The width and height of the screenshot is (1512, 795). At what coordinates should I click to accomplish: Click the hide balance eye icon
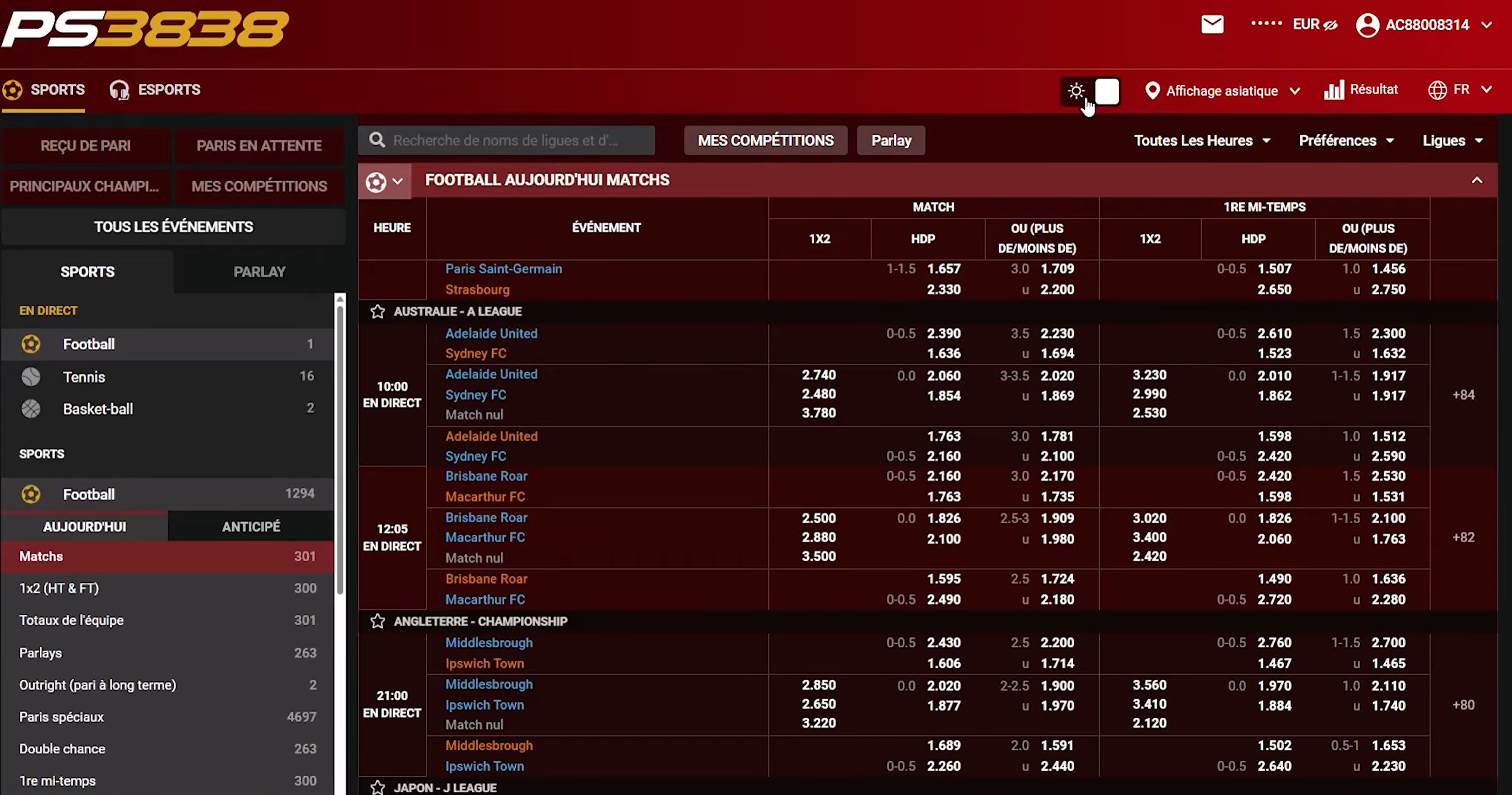click(x=1331, y=25)
